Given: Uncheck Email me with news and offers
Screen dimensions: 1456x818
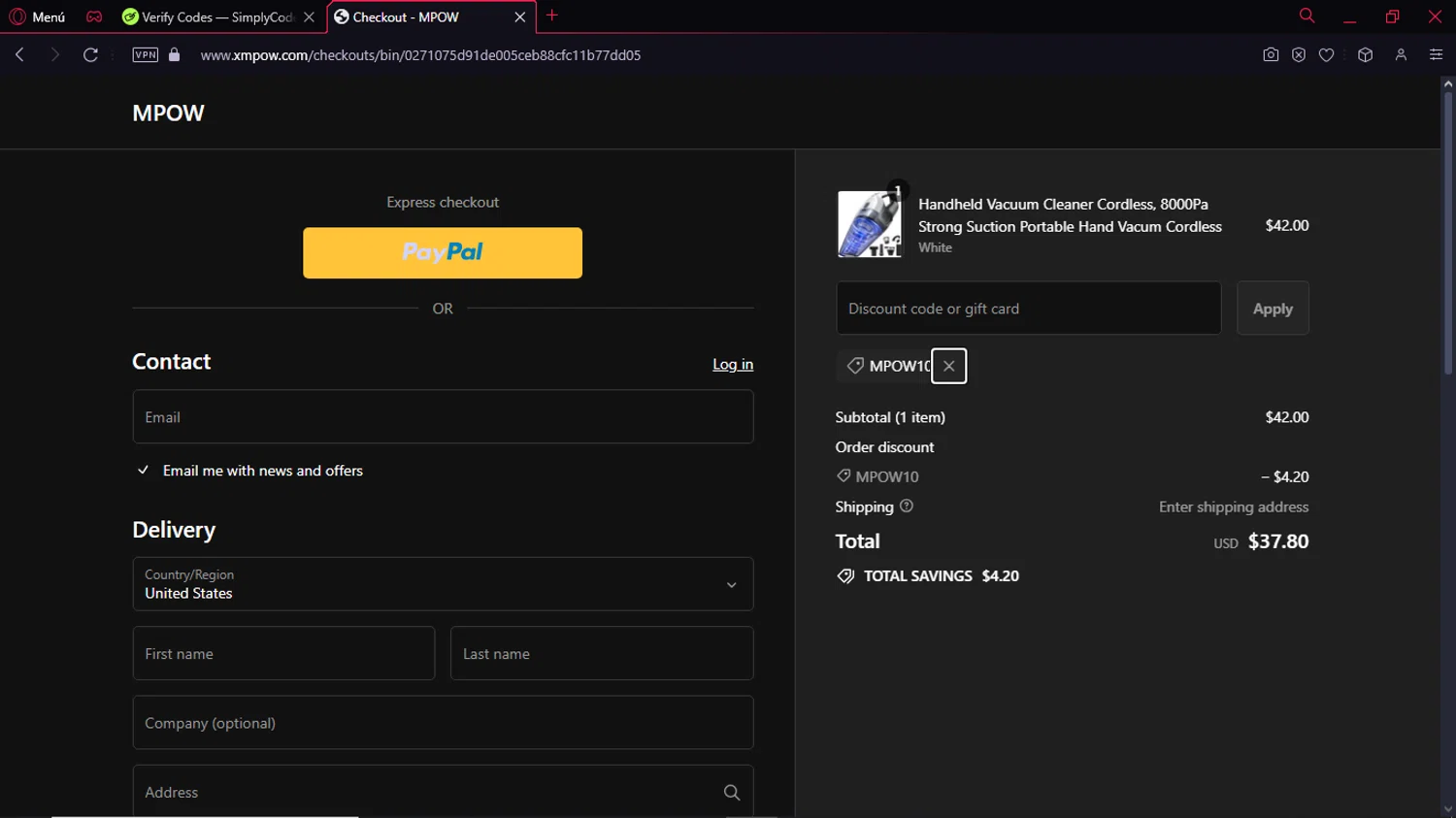Looking at the screenshot, I should [143, 471].
